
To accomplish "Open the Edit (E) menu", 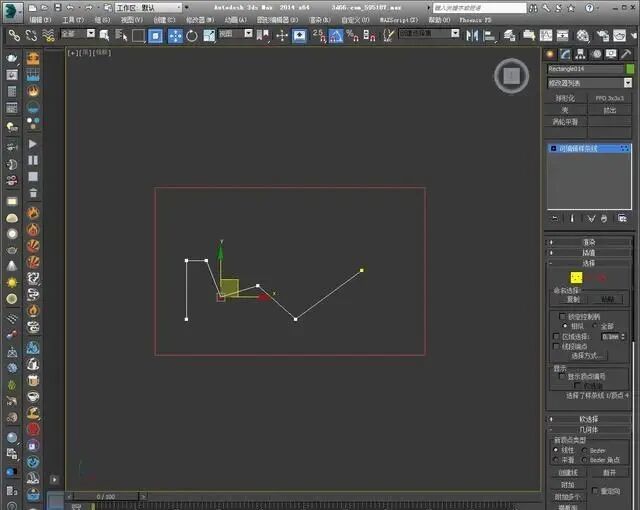I will coord(40,20).
